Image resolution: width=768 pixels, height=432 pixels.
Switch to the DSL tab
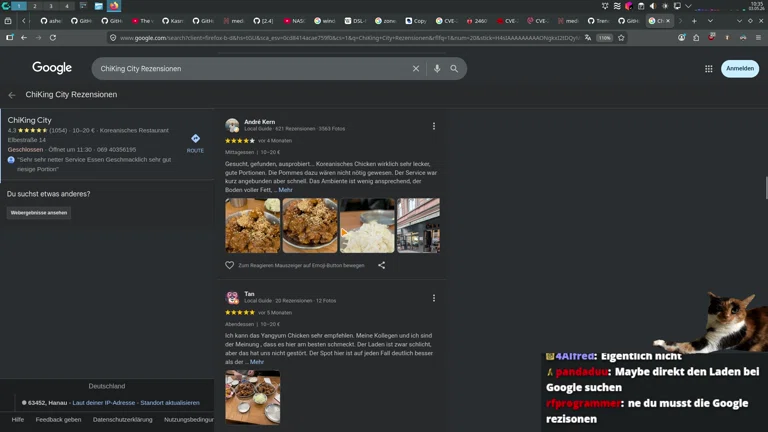point(355,21)
